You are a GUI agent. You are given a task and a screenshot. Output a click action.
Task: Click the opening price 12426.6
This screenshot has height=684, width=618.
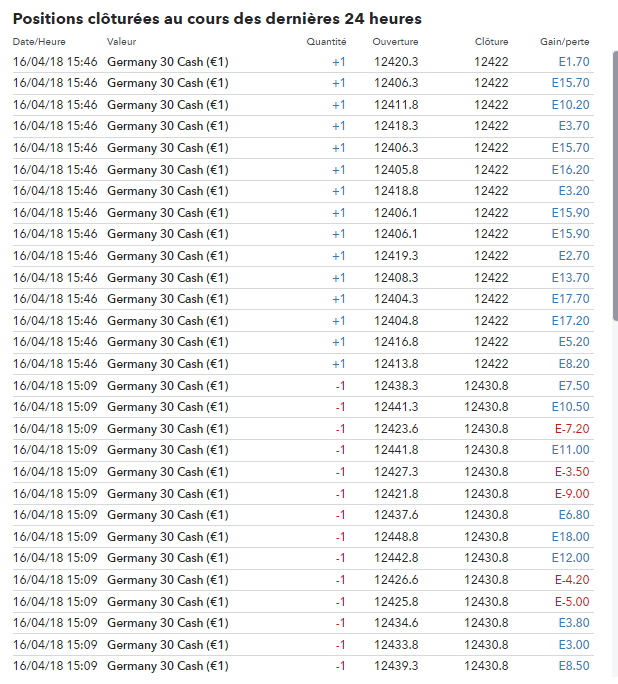(396, 579)
